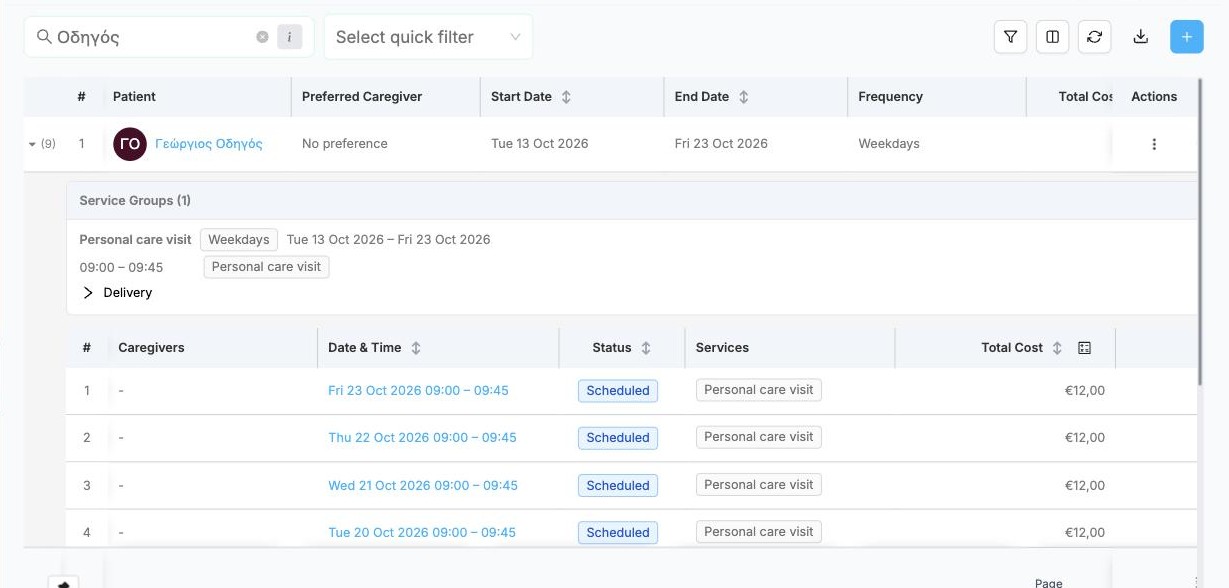Refresh the table with the reload icon
Screen dimensions: 1229x588
coord(1094,37)
